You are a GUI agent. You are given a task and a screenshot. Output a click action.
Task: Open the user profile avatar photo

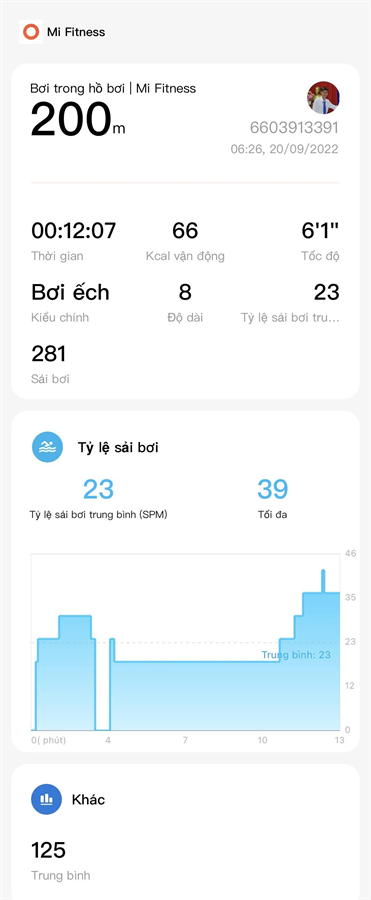(323, 98)
